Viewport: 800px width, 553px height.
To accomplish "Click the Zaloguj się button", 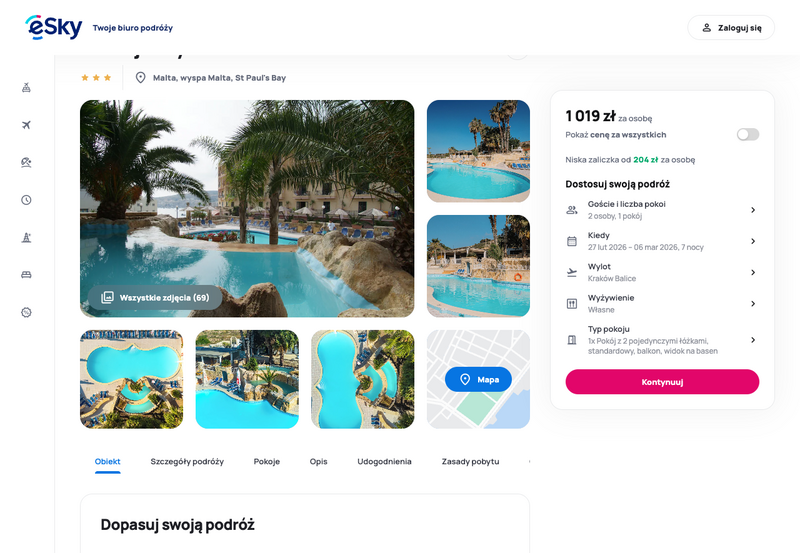I will pos(731,28).
